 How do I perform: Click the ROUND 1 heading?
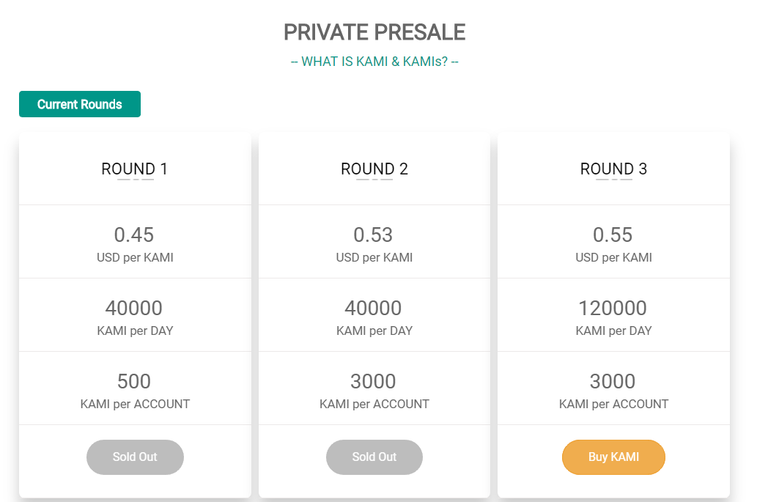coord(135,169)
